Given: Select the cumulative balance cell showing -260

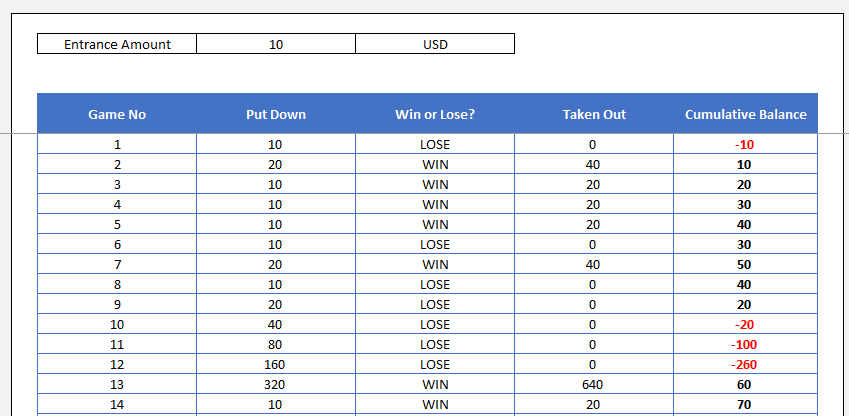Looking at the screenshot, I should pyautogui.click(x=745, y=364).
